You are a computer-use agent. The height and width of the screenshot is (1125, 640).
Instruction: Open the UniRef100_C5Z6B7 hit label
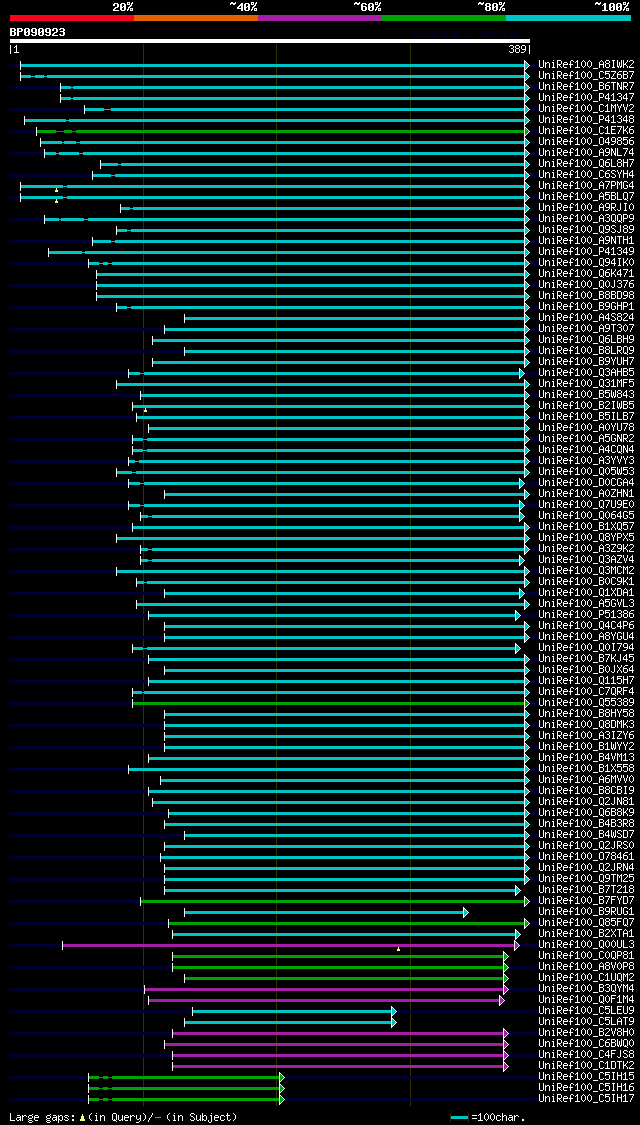point(586,75)
